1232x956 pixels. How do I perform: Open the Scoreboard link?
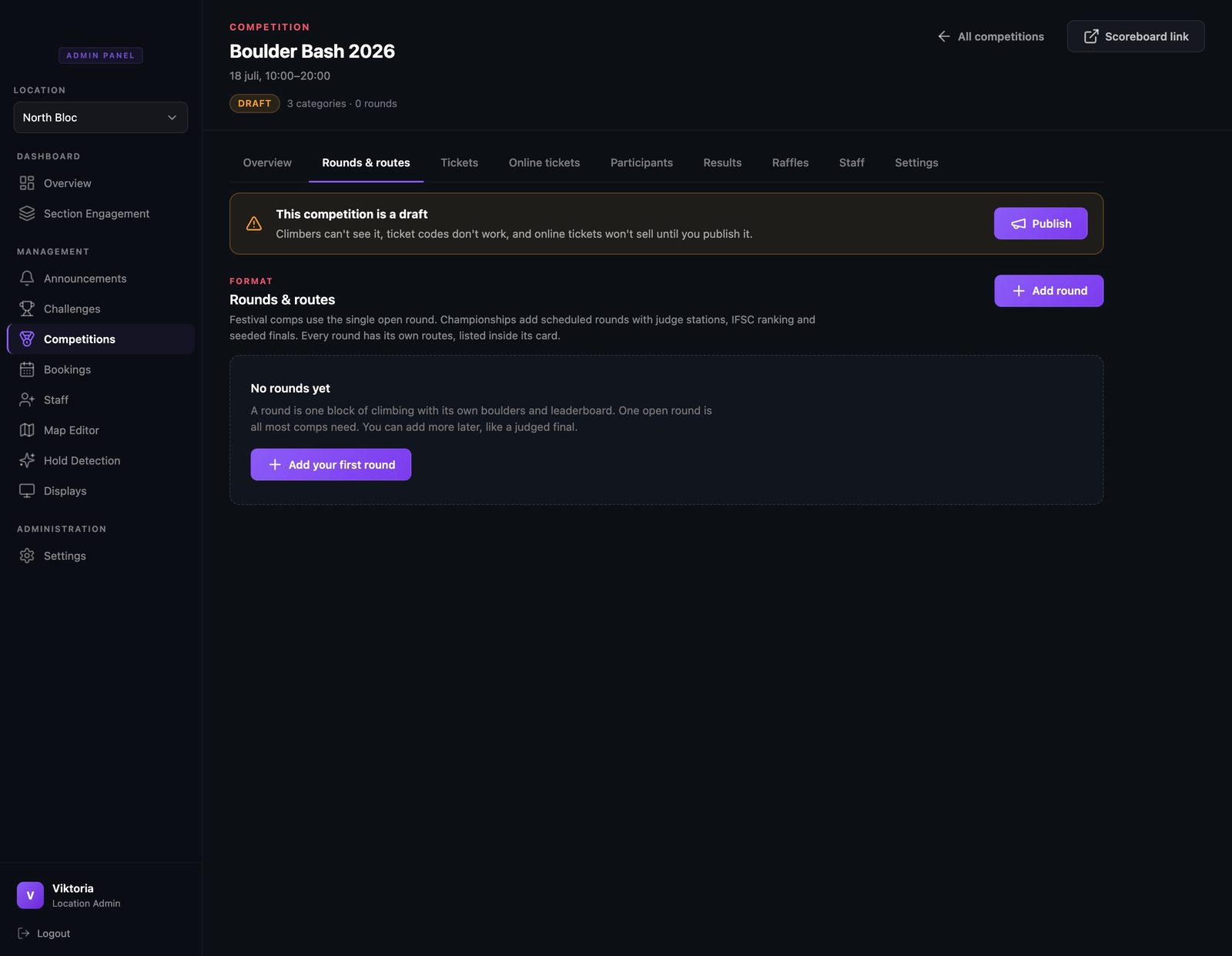point(1136,36)
